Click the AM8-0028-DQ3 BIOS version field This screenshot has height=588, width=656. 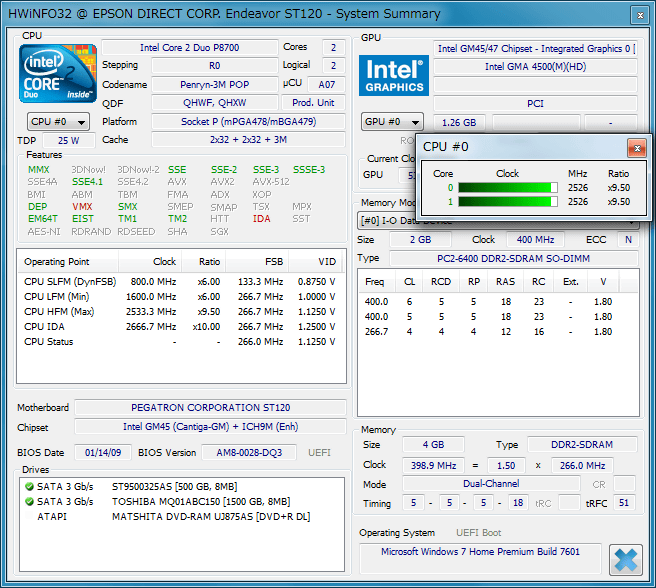pyautogui.click(x=249, y=453)
